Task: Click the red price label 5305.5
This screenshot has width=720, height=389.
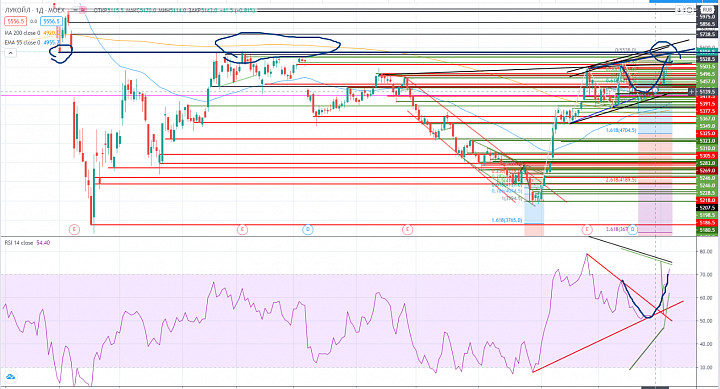Action: pyautogui.click(x=707, y=156)
